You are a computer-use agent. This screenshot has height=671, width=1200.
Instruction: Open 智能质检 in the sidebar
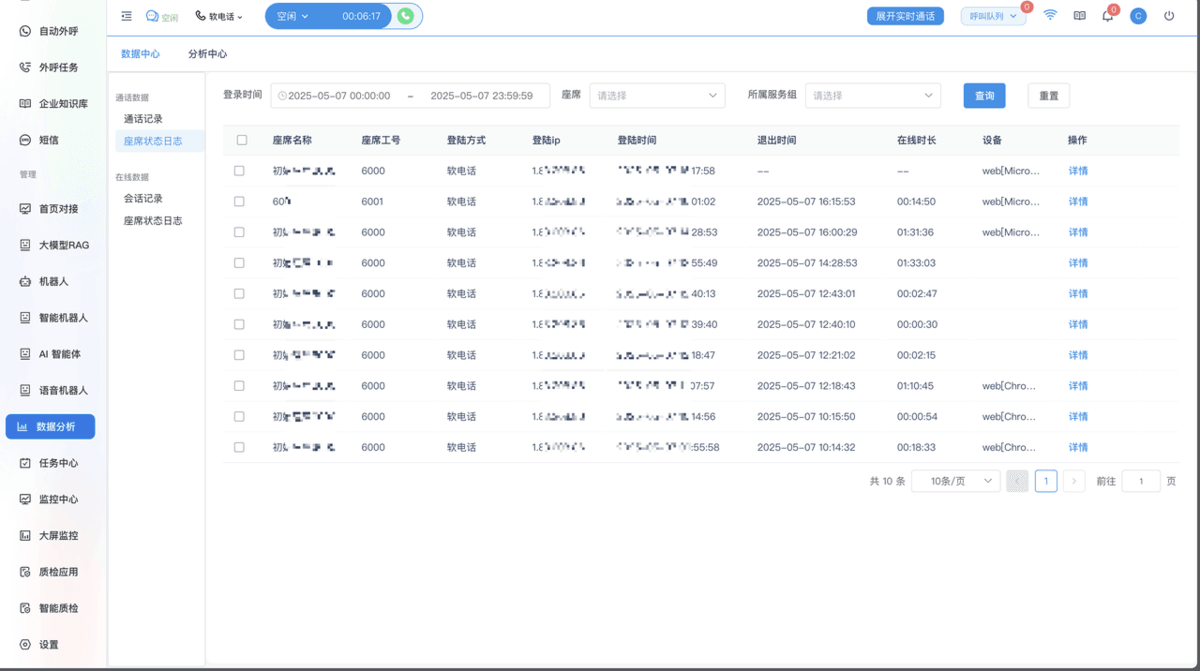click(x=50, y=608)
